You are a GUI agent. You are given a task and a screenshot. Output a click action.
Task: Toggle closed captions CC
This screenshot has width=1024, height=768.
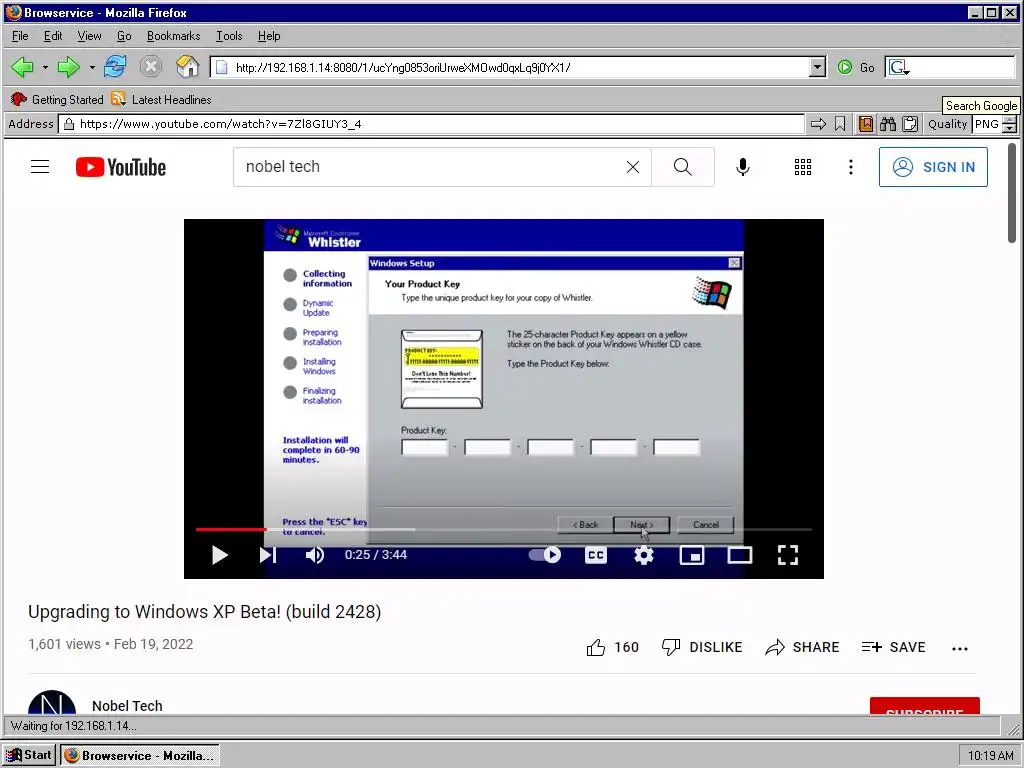(596, 555)
